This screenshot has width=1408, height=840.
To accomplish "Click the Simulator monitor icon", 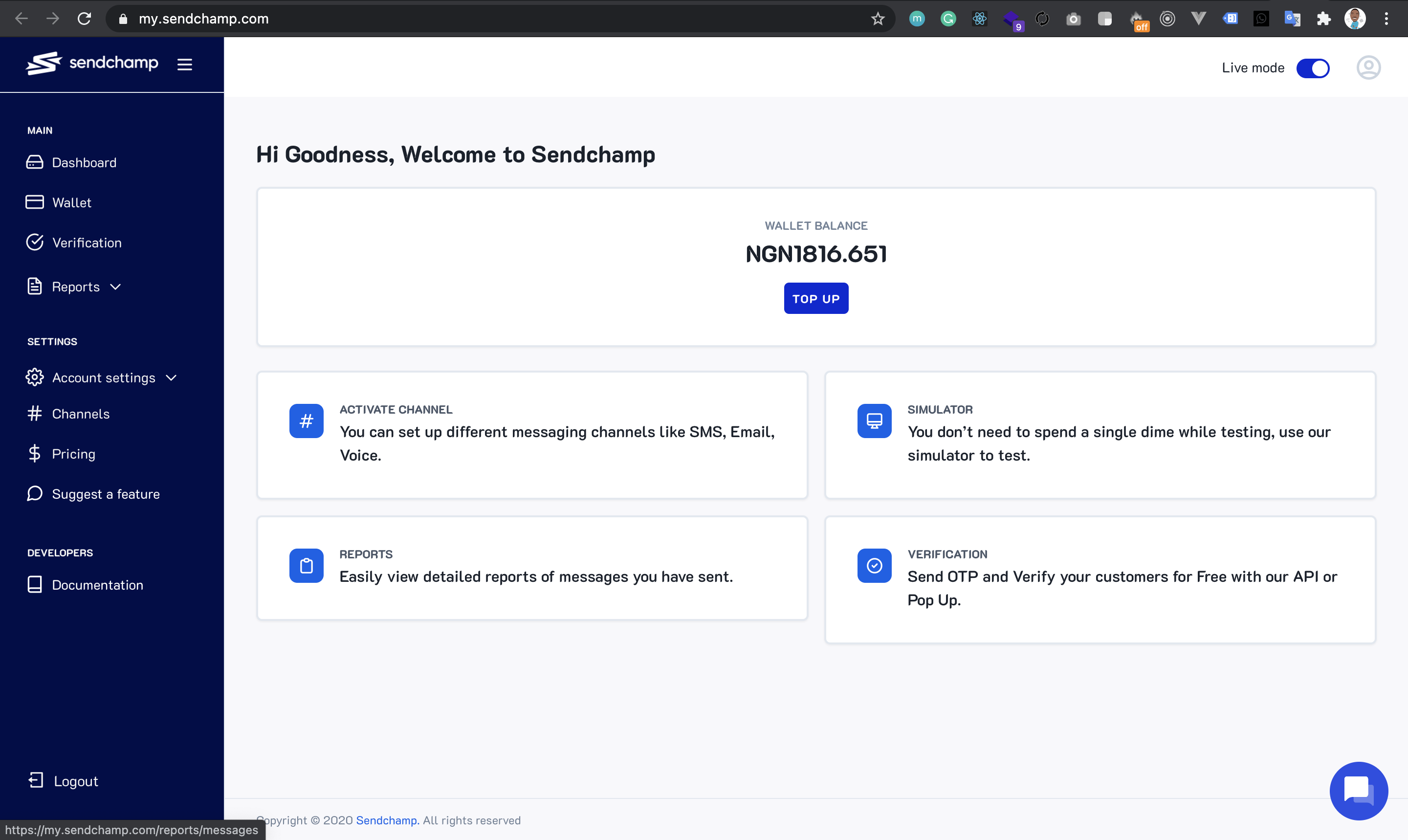I will coord(874,420).
